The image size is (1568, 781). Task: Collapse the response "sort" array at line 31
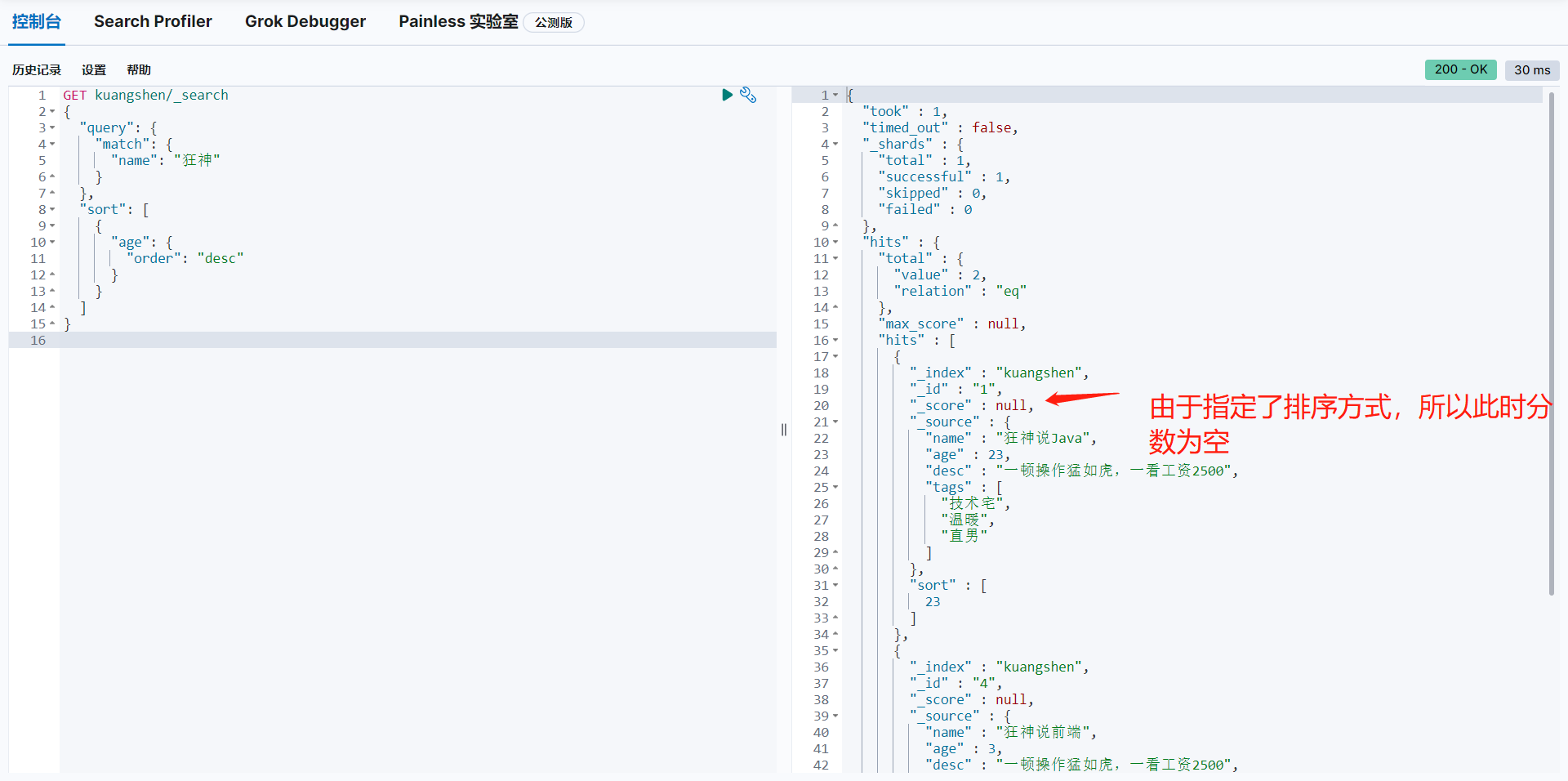835,585
